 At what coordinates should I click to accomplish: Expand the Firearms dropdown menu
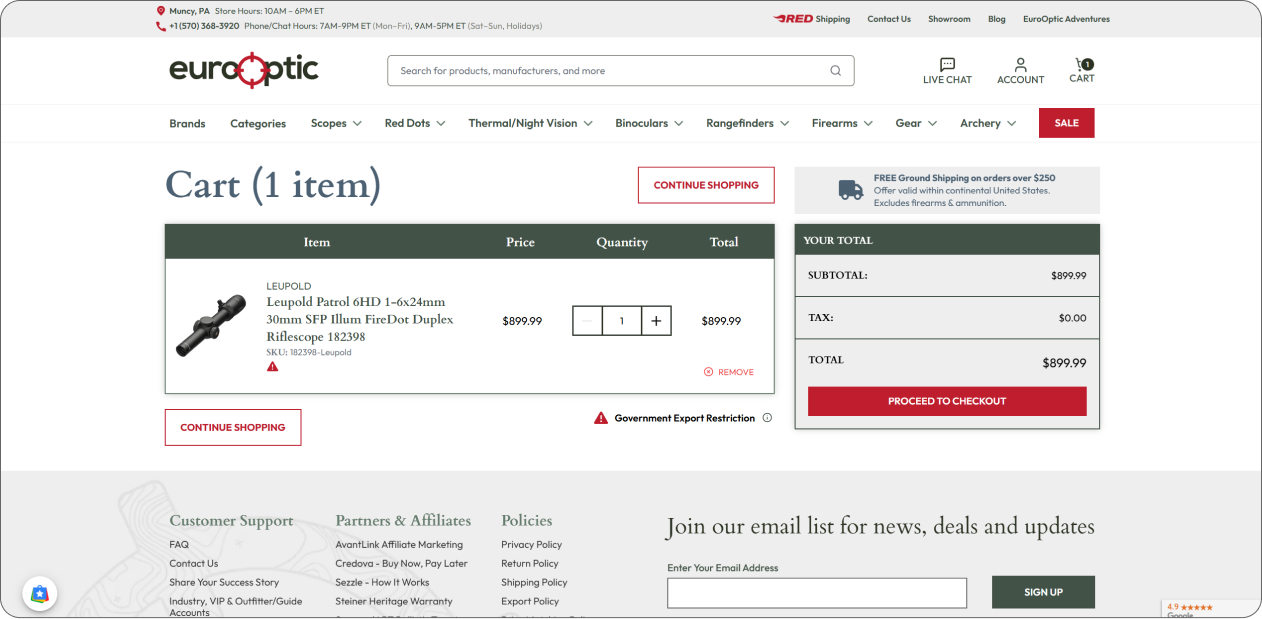(x=842, y=123)
